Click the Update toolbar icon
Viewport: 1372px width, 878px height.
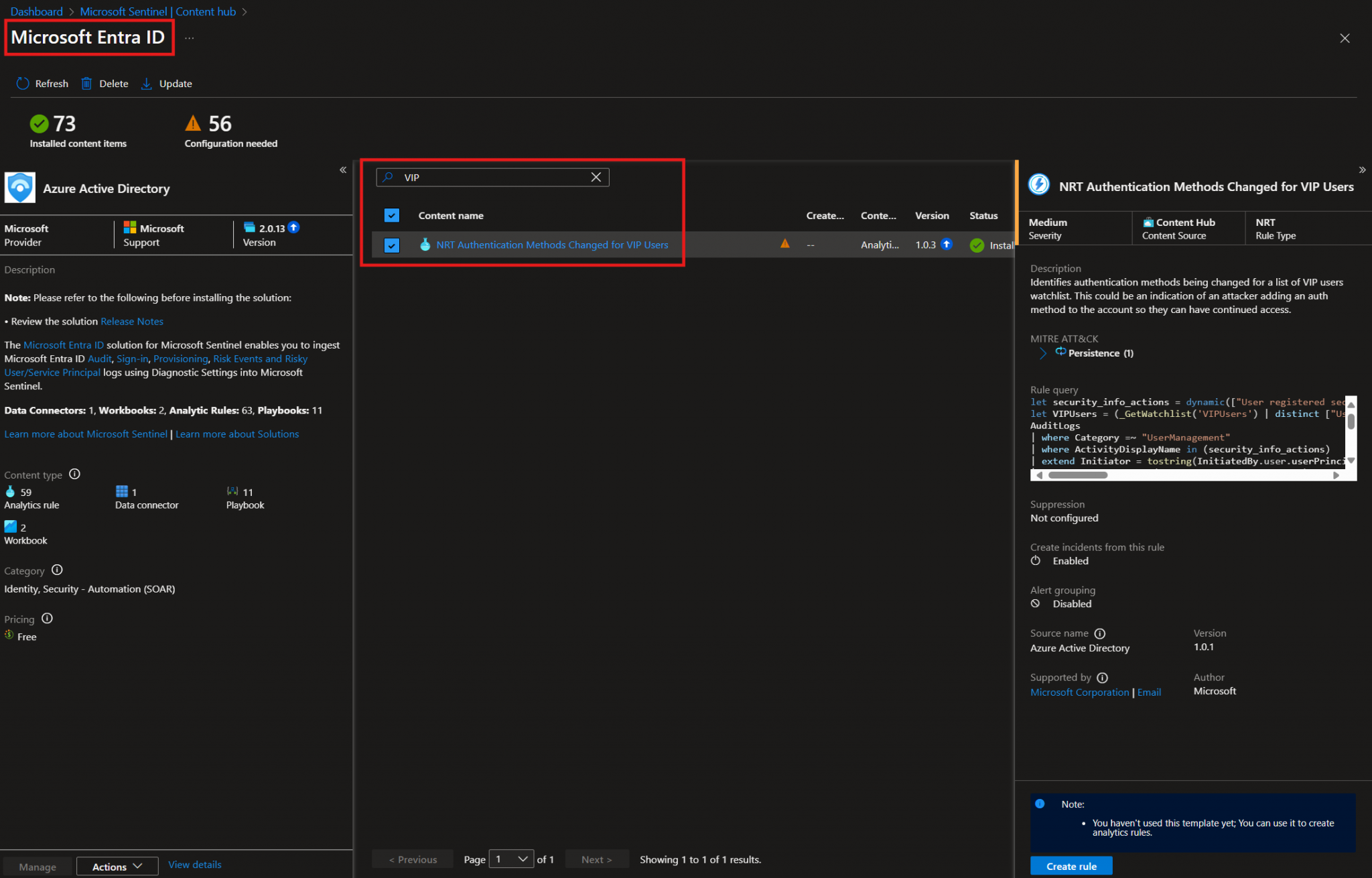147,83
